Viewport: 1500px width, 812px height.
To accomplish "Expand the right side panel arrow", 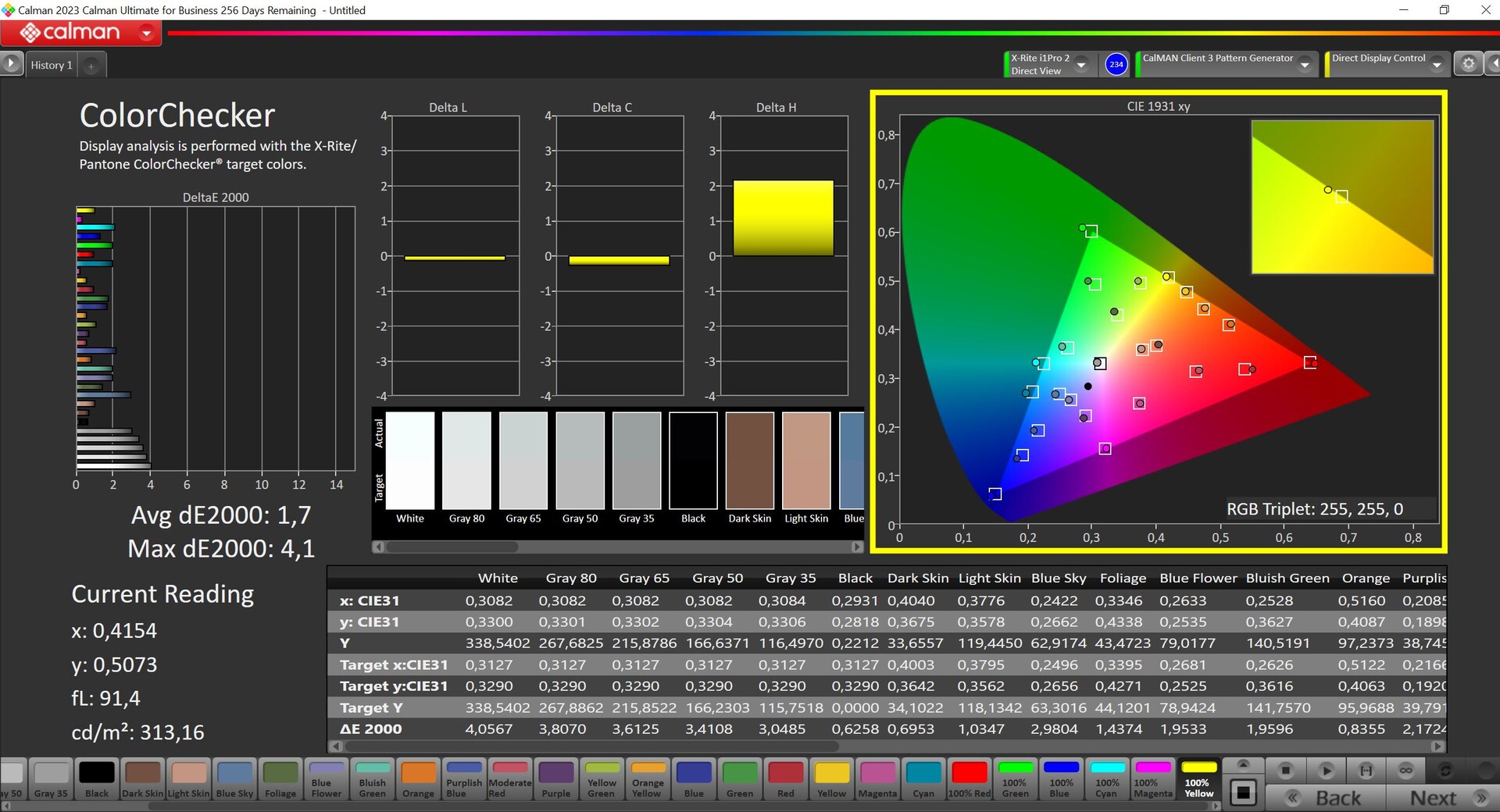I will pos(1493,64).
